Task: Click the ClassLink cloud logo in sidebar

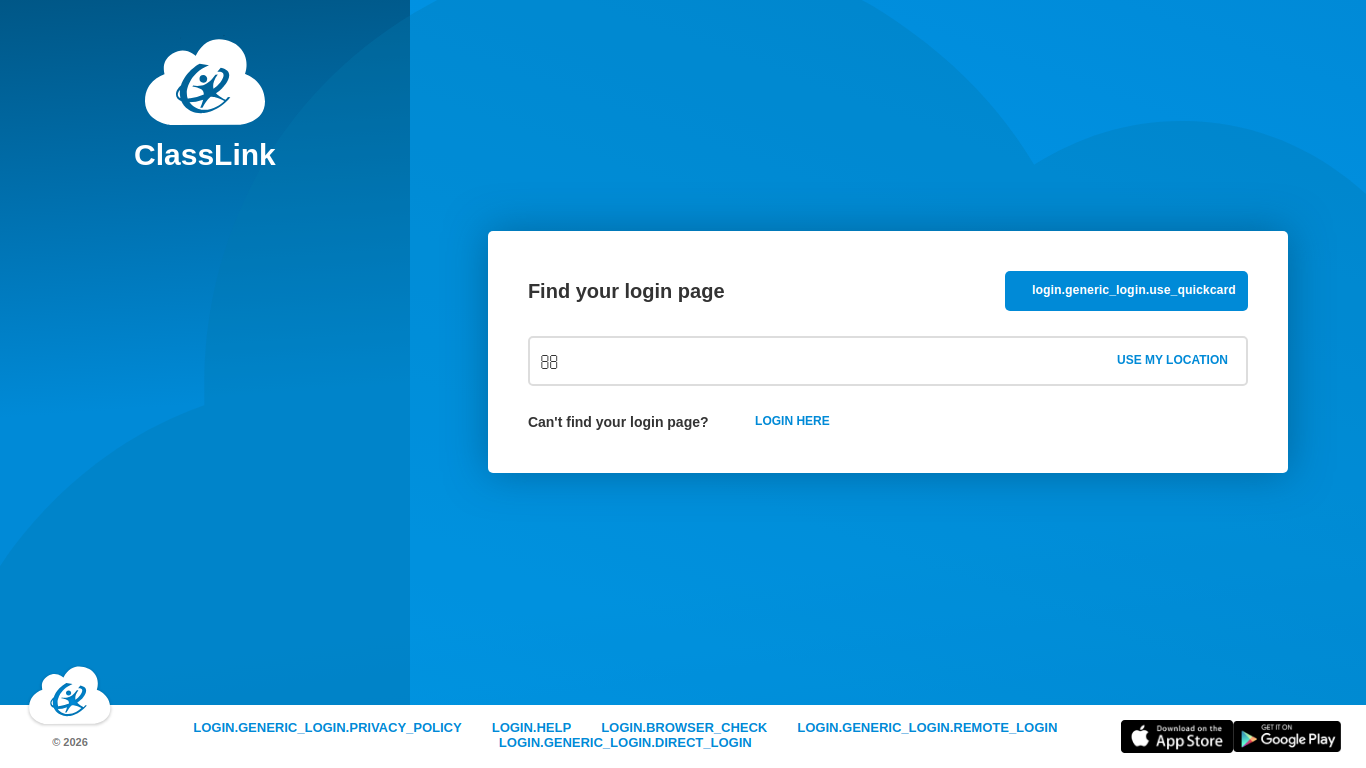Action: [205, 82]
